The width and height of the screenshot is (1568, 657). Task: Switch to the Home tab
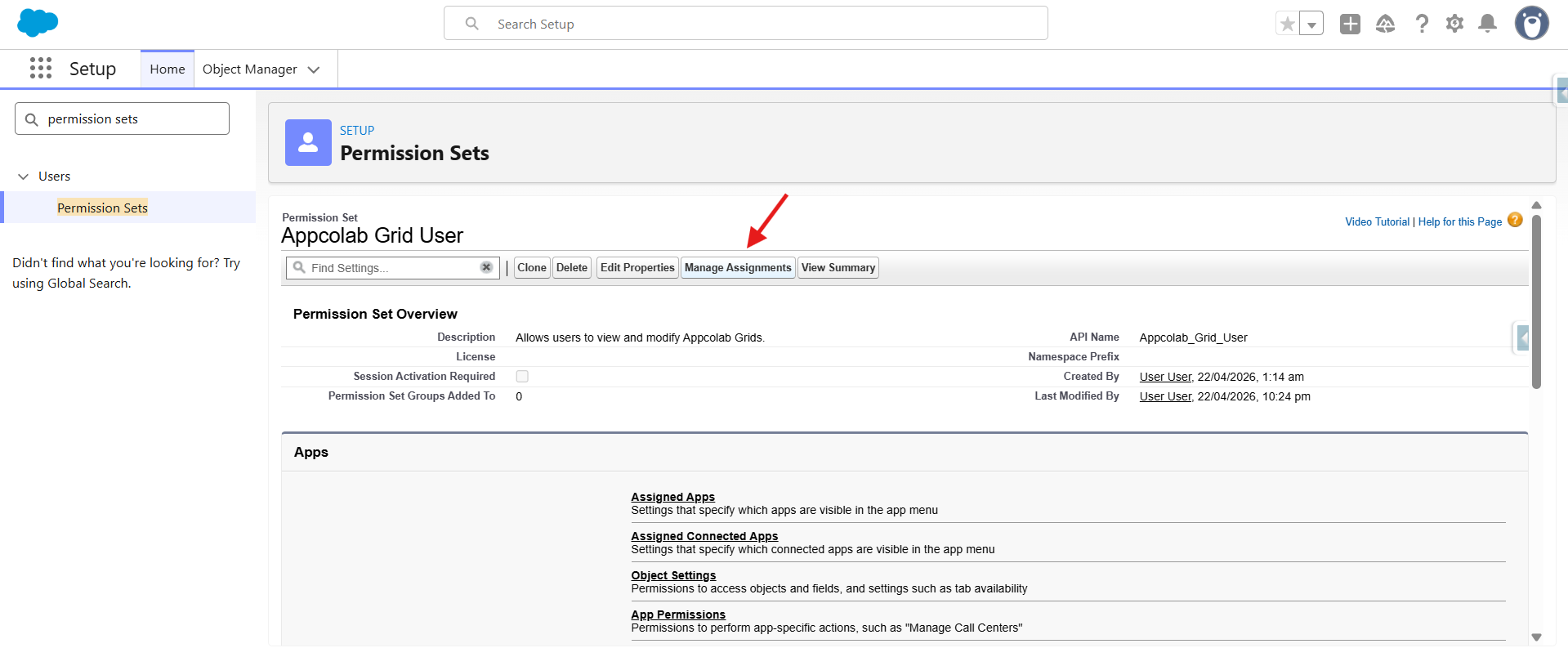point(168,69)
